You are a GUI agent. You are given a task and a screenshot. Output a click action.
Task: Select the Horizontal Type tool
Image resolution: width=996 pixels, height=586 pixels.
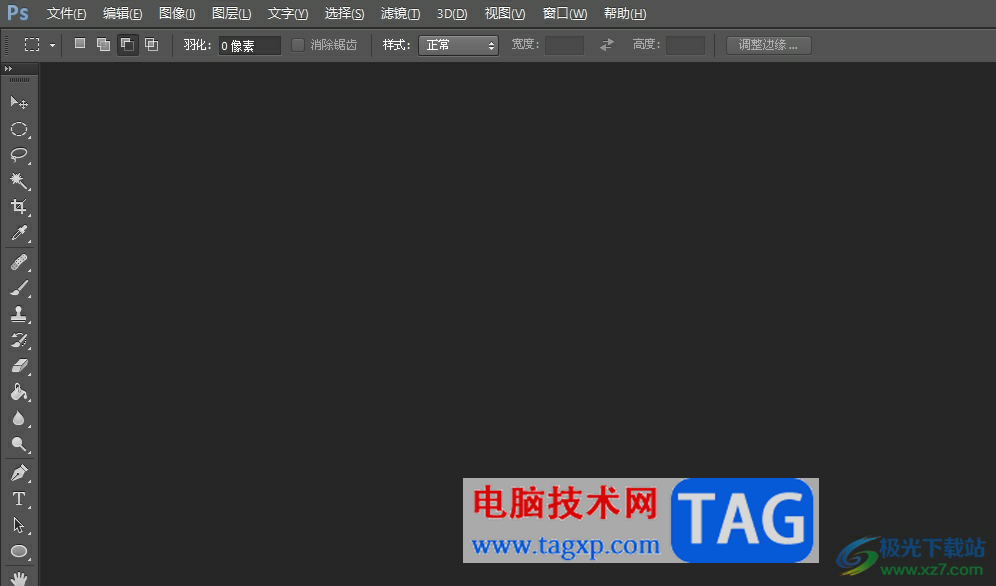coord(19,499)
